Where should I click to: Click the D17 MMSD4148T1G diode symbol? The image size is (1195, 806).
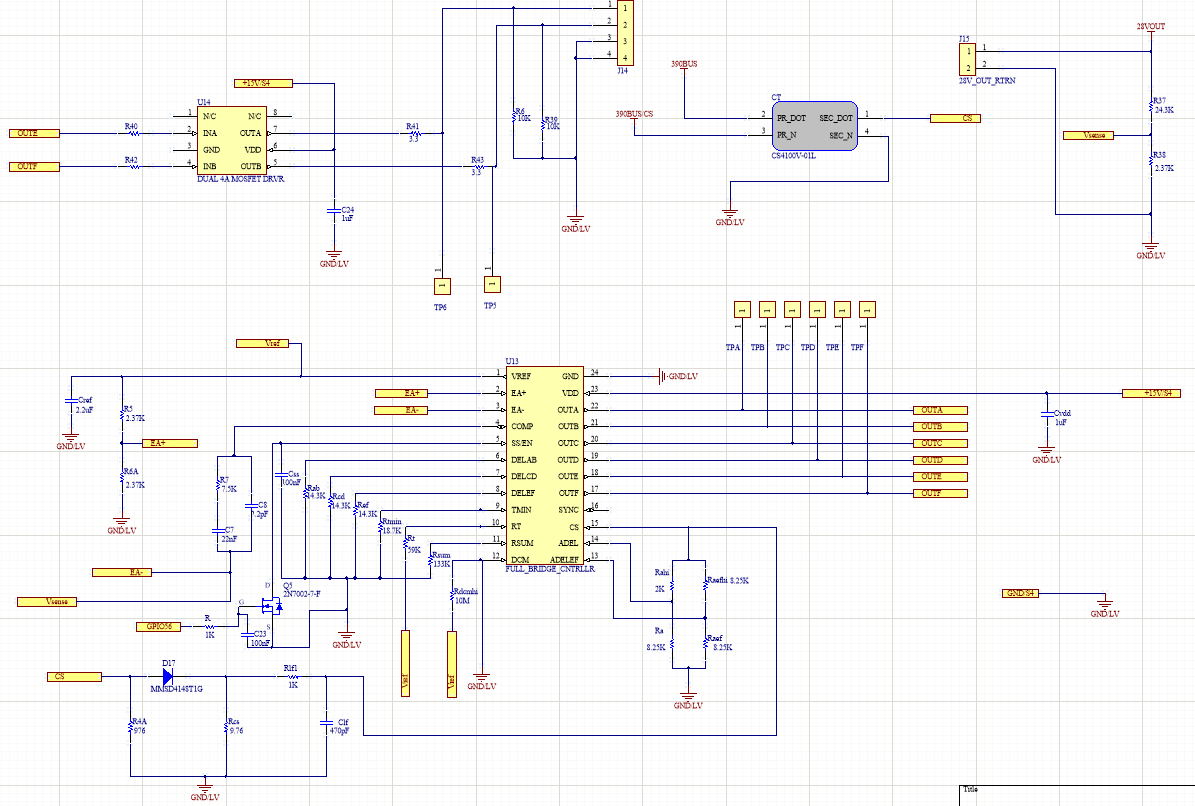pyautogui.click(x=166, y=675)
